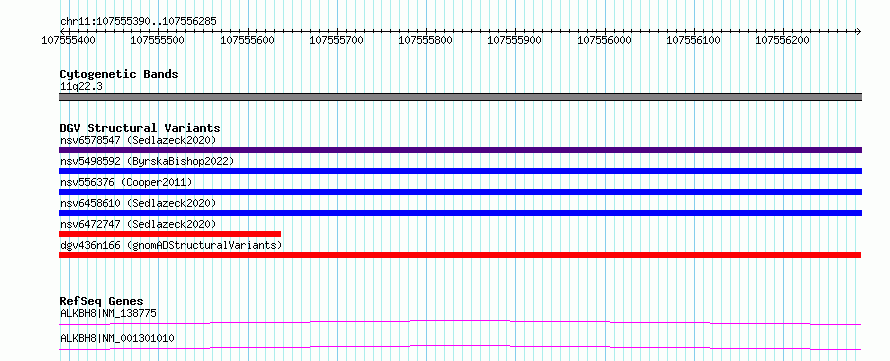Click ruler position 107555400
The width and height of the screenshot is (890, 361).
click(x=69, y=40)
